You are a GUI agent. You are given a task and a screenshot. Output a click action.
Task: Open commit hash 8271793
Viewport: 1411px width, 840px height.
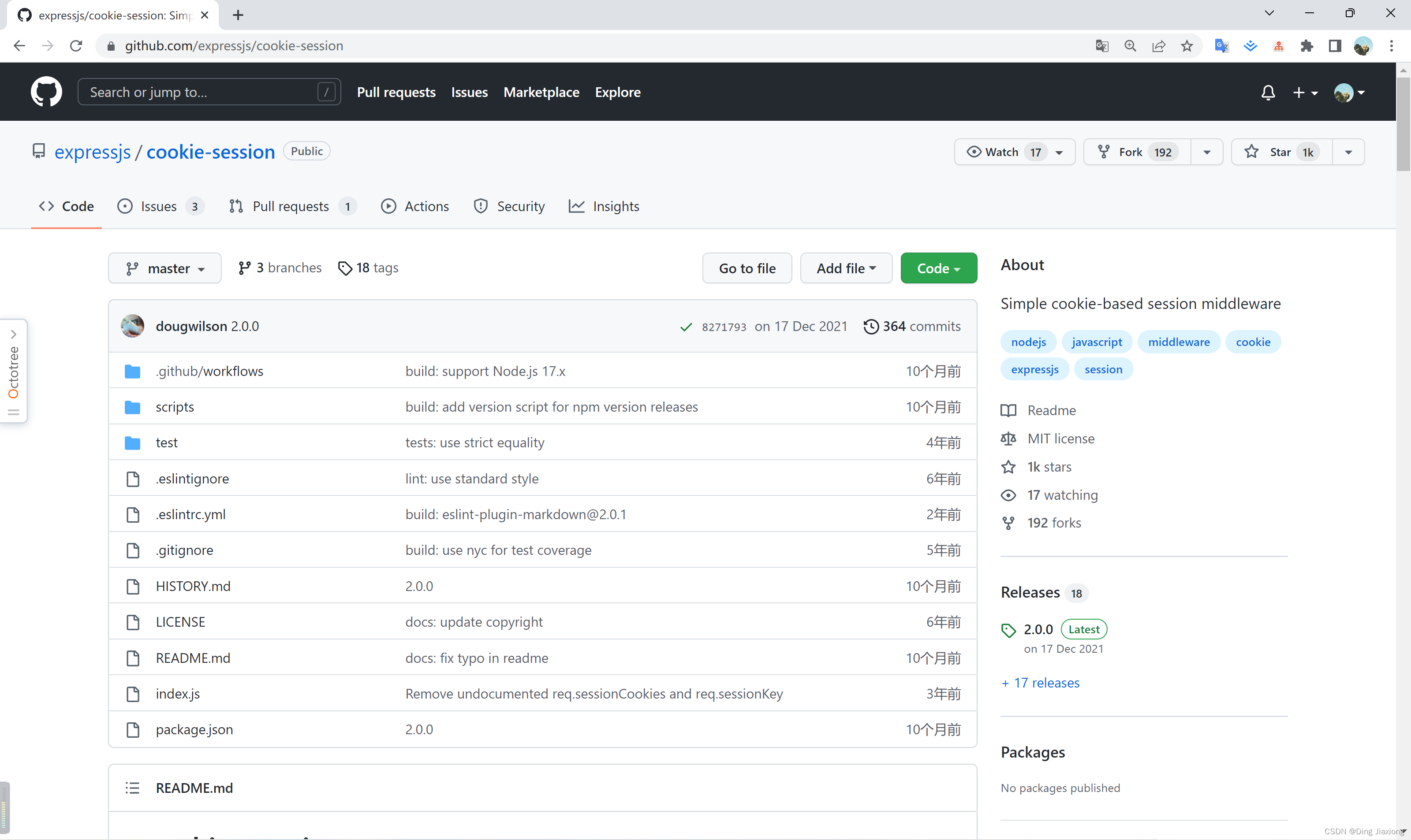724,327
